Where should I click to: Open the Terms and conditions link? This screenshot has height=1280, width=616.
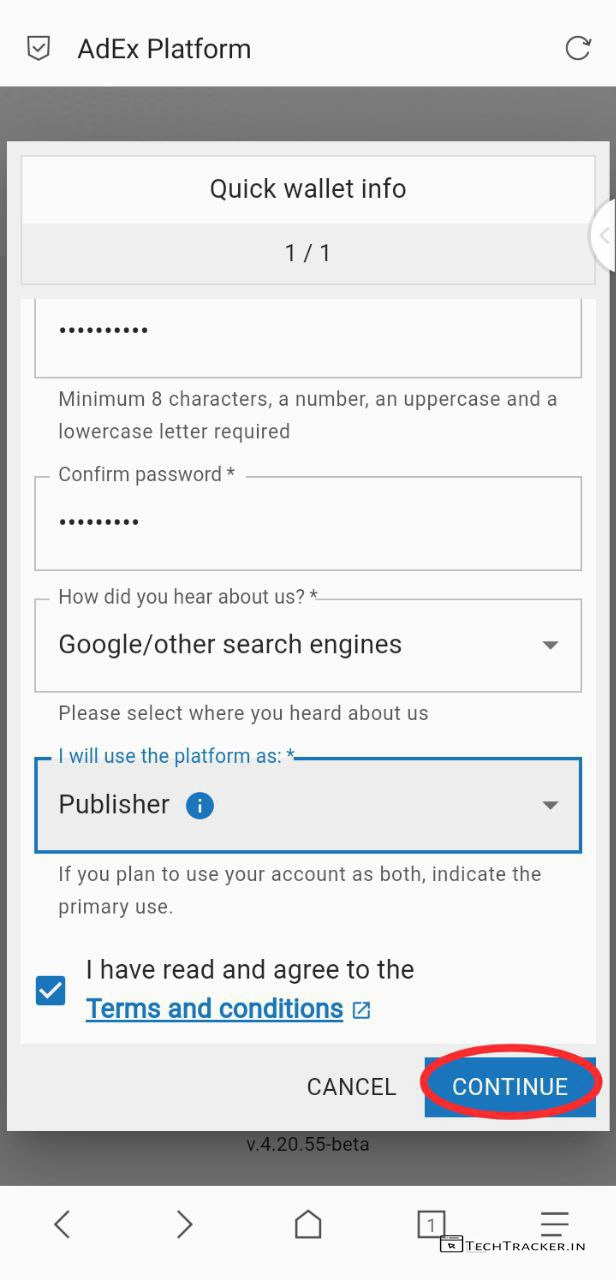click(215, 1009)
